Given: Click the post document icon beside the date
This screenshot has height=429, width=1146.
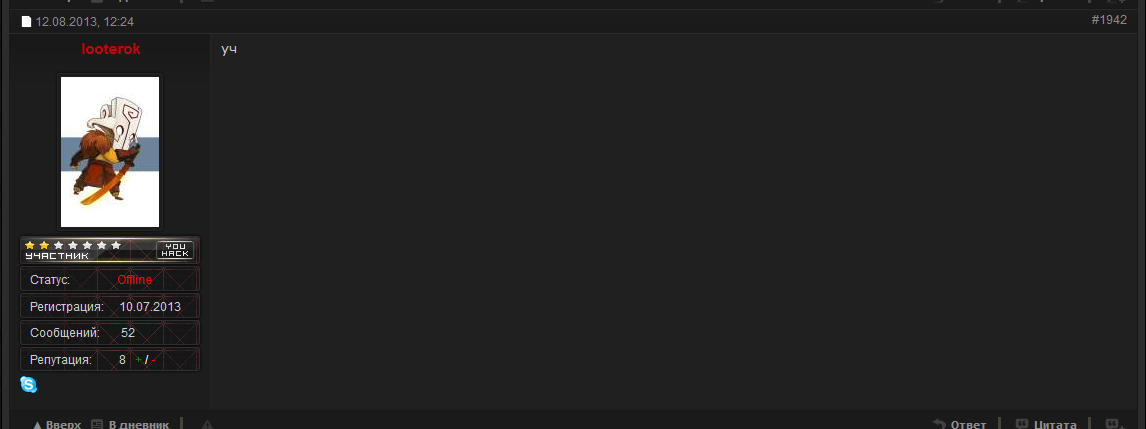Looking at the screenshot, I should tap(26, 22).
